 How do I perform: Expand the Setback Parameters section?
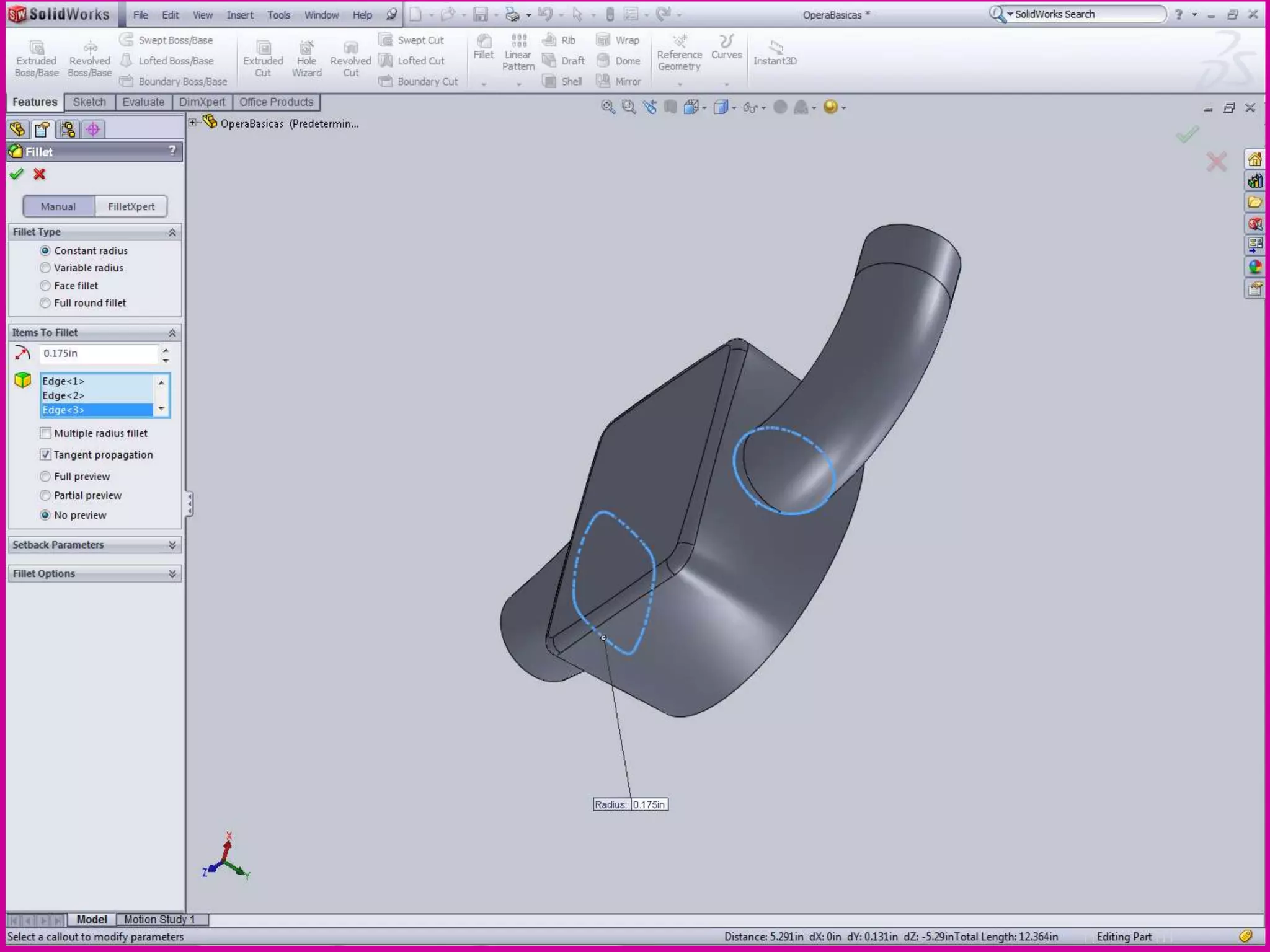tap(94, 545)
